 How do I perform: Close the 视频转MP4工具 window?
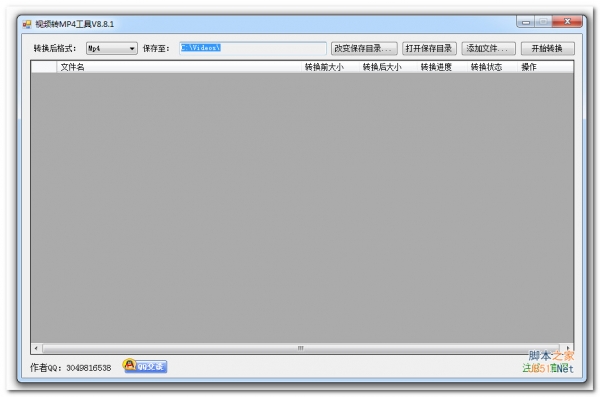(x=567, y=22)
